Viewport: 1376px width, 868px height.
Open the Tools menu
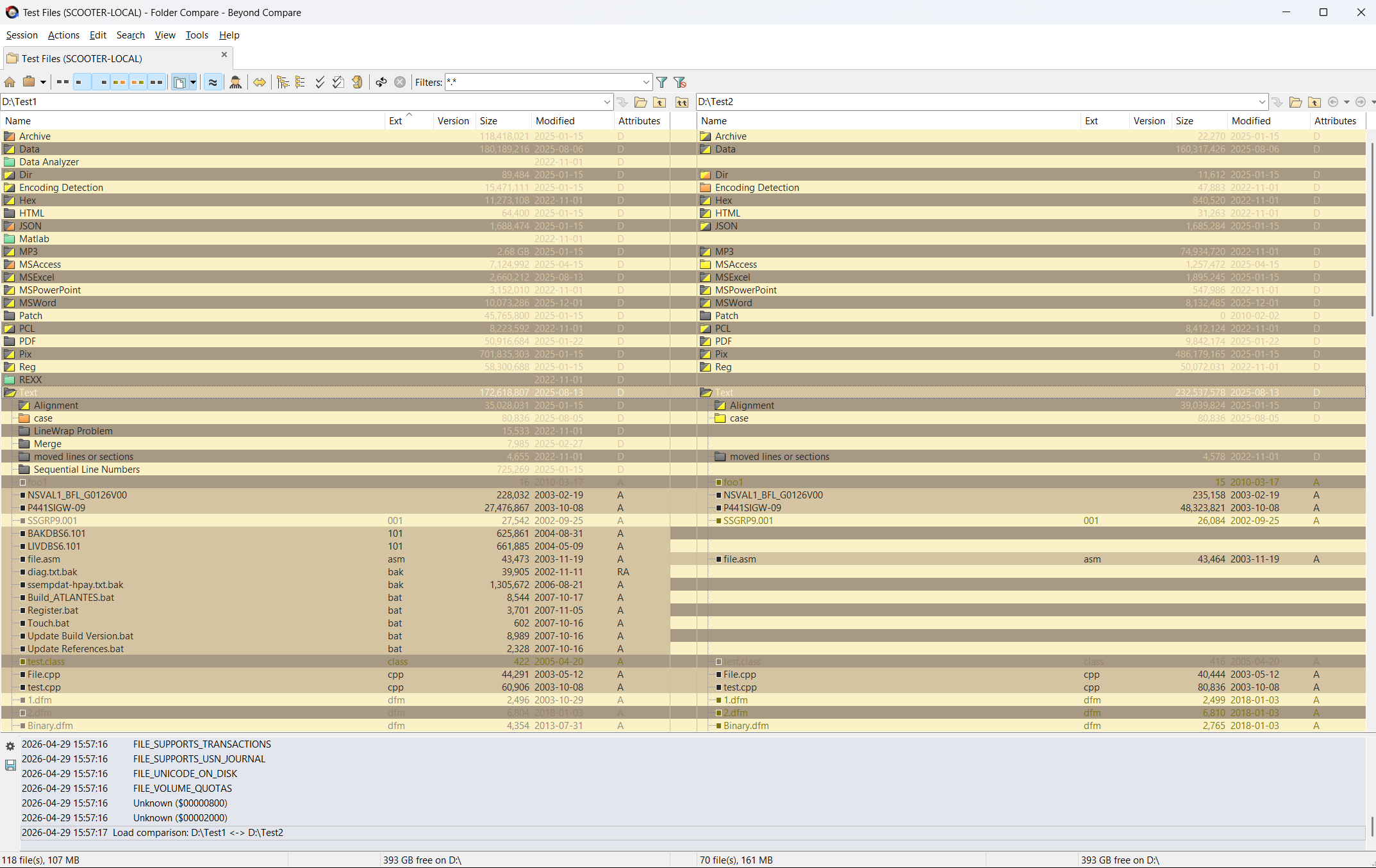click(197, 35)
